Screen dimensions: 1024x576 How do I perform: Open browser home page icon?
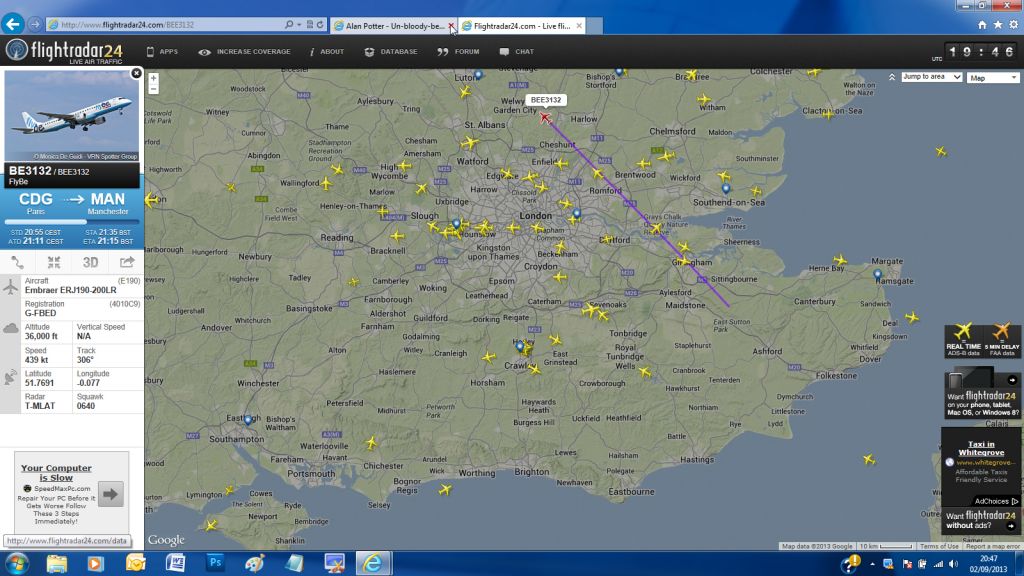pos(982,25)
